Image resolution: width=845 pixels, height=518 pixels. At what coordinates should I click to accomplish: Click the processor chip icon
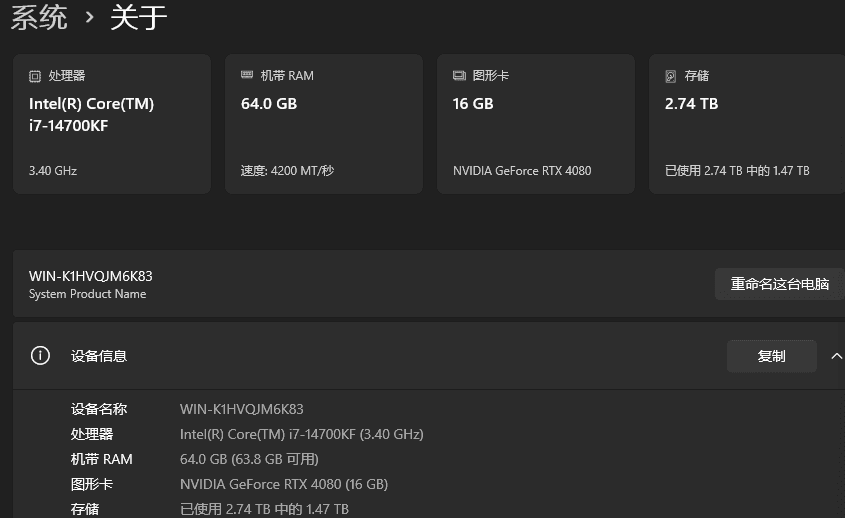pos(35,76)
